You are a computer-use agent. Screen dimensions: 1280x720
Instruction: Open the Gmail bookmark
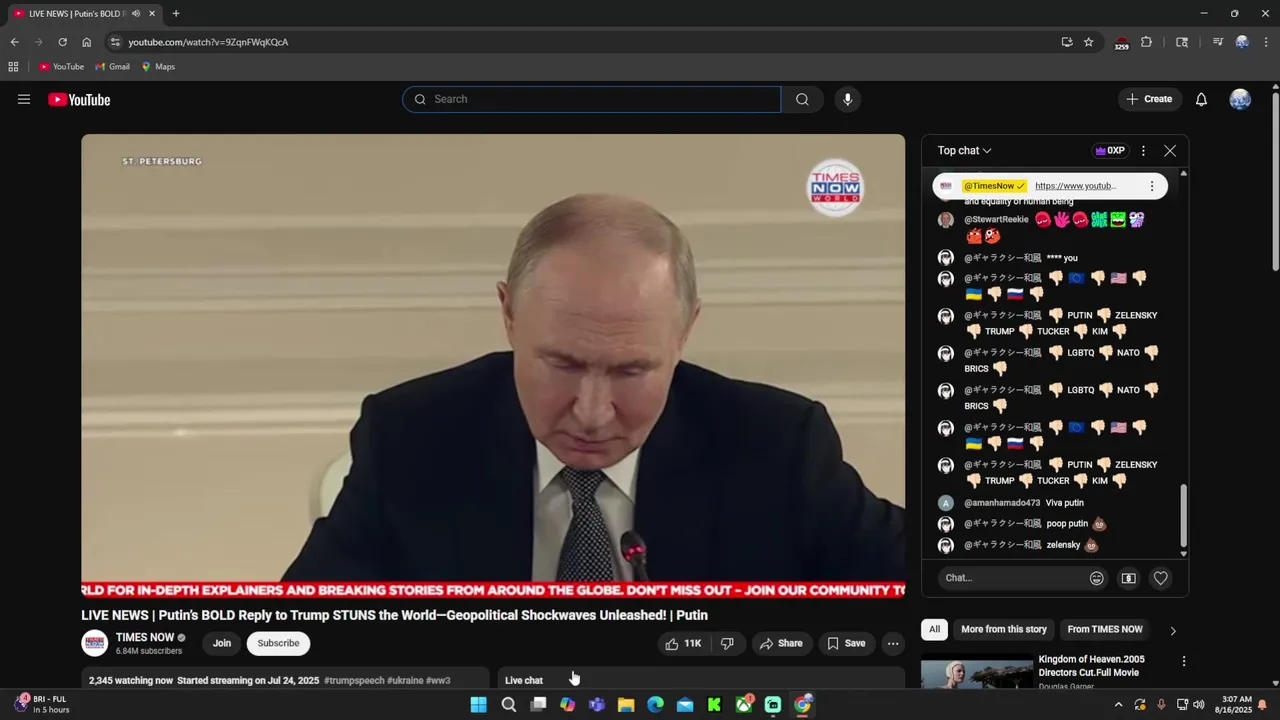coord(113,67)
